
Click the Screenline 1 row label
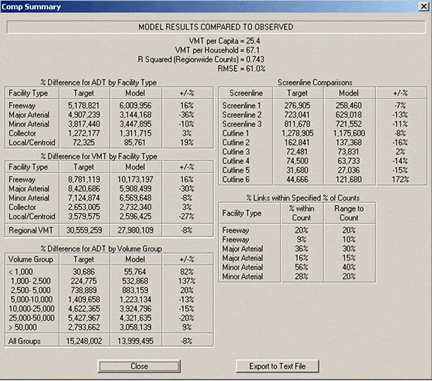(x=241, y=106)
